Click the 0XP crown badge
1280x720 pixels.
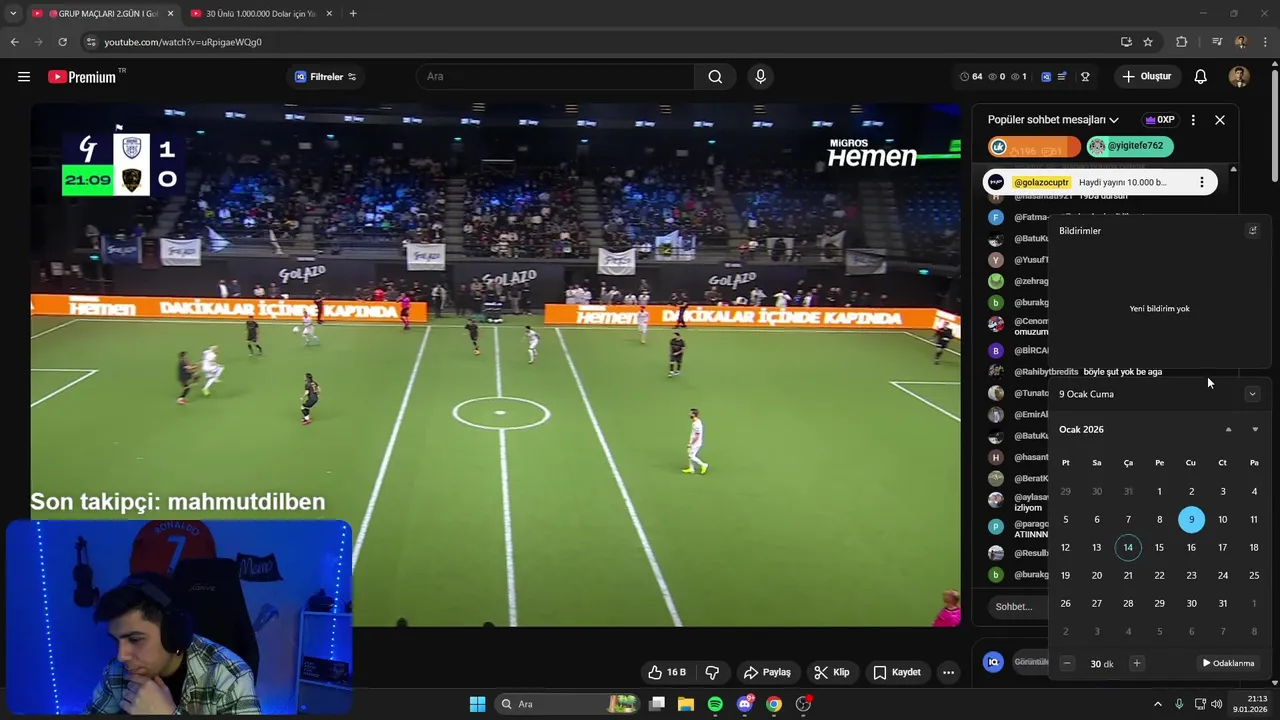click(1160, 120)
